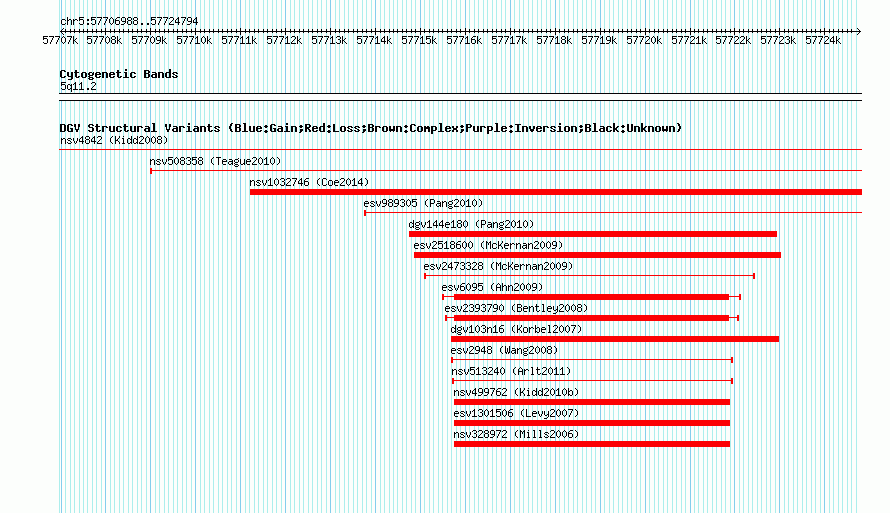Click the thin red line of nsv508358

pyautogui.click(x=506, y=170)
